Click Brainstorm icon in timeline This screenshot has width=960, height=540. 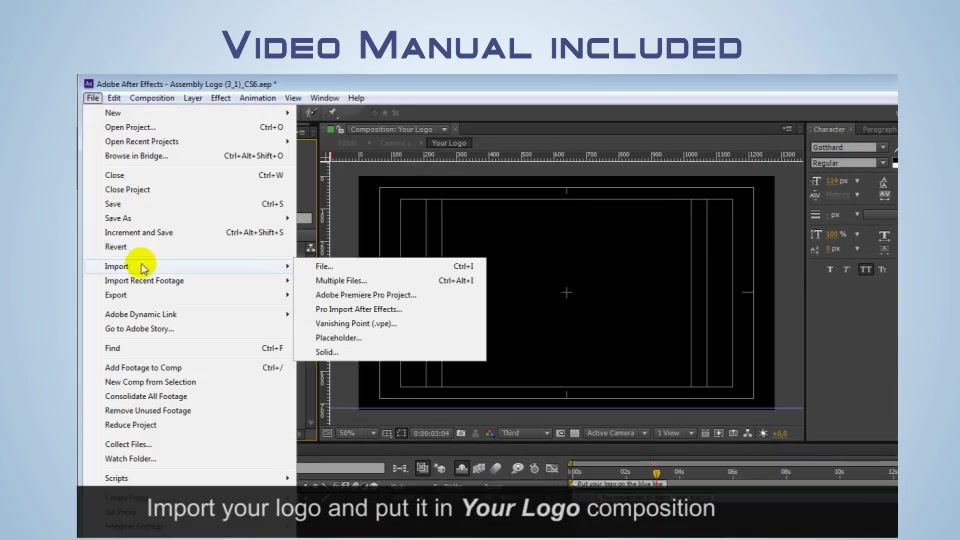coord(517,468)
